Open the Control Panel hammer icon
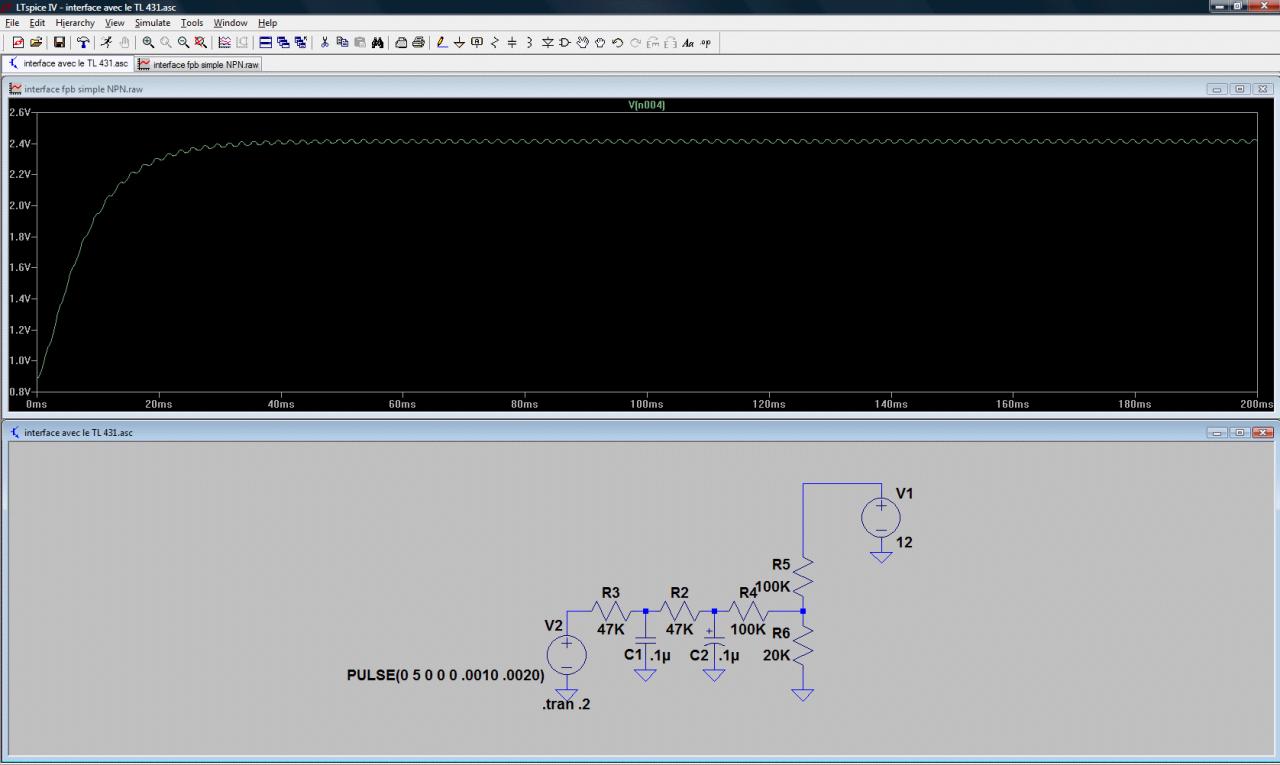 coord(83,42)
